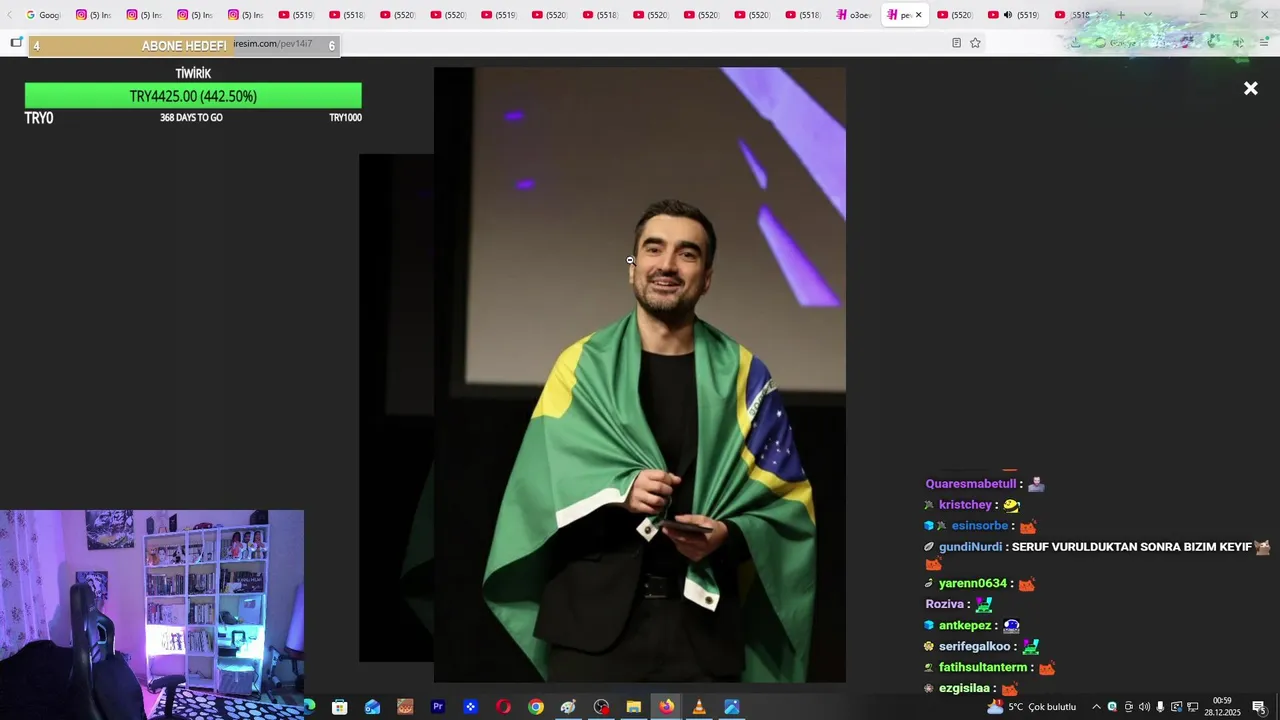Open the sidebar panel icon left of address bar
Screen dimensions: 1280x720
coord(16,43)
